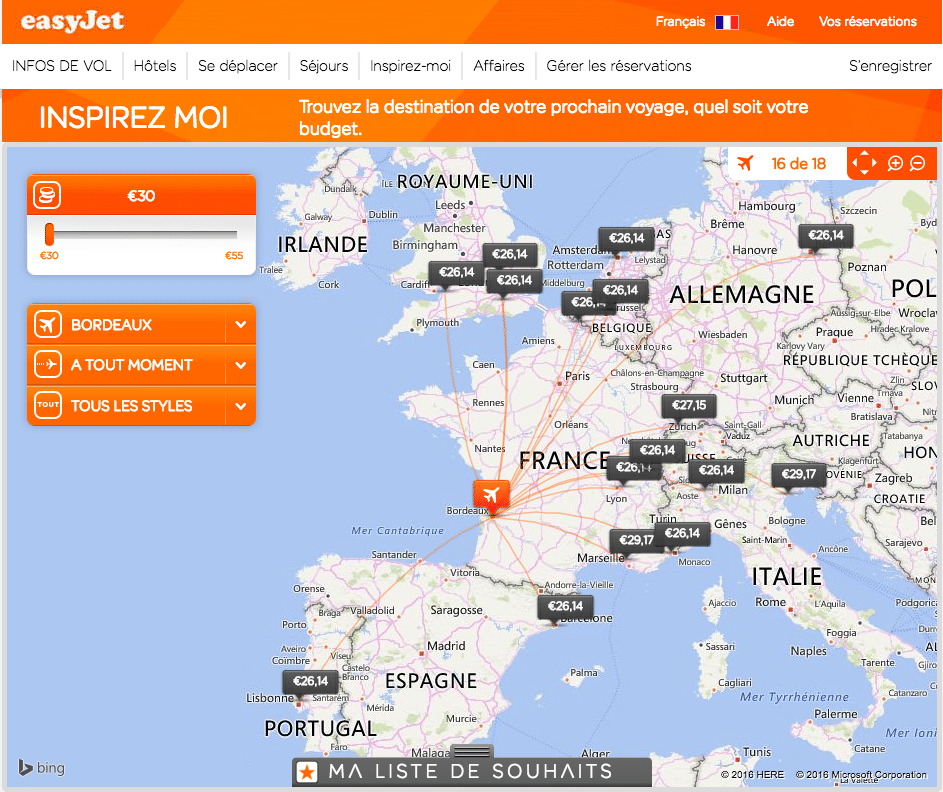Screen dimensions: 943x792
Task: Click the wishlist star icon
Action: 307,772
